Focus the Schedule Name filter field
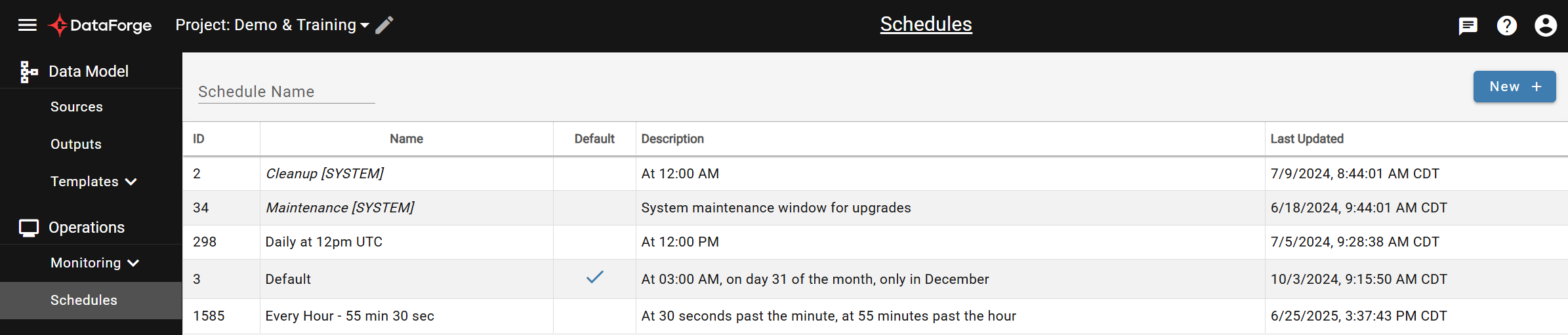Viewport: 1568px width, 335px height. [287, 92]
